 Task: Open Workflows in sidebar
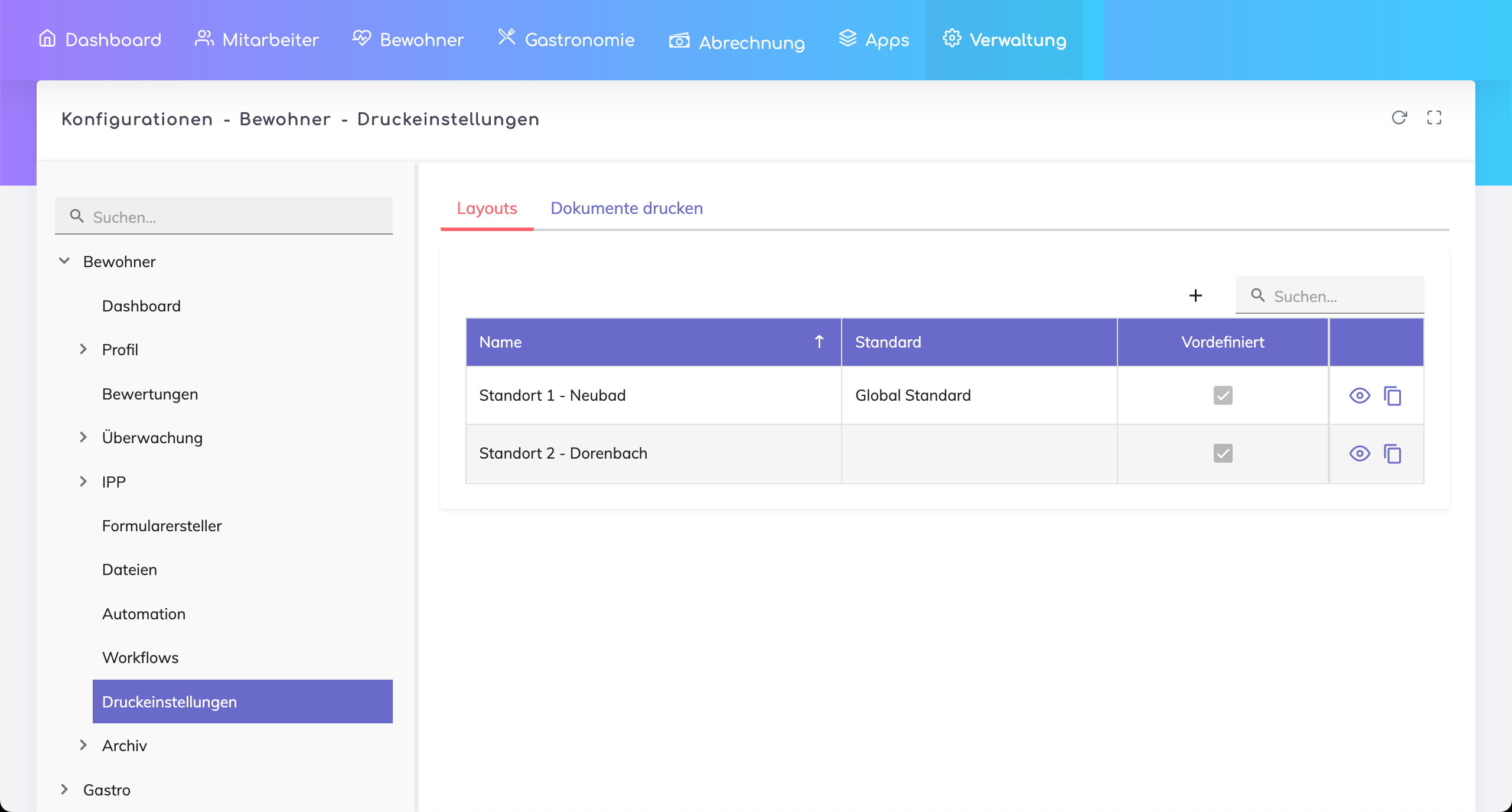pos(140,657)
